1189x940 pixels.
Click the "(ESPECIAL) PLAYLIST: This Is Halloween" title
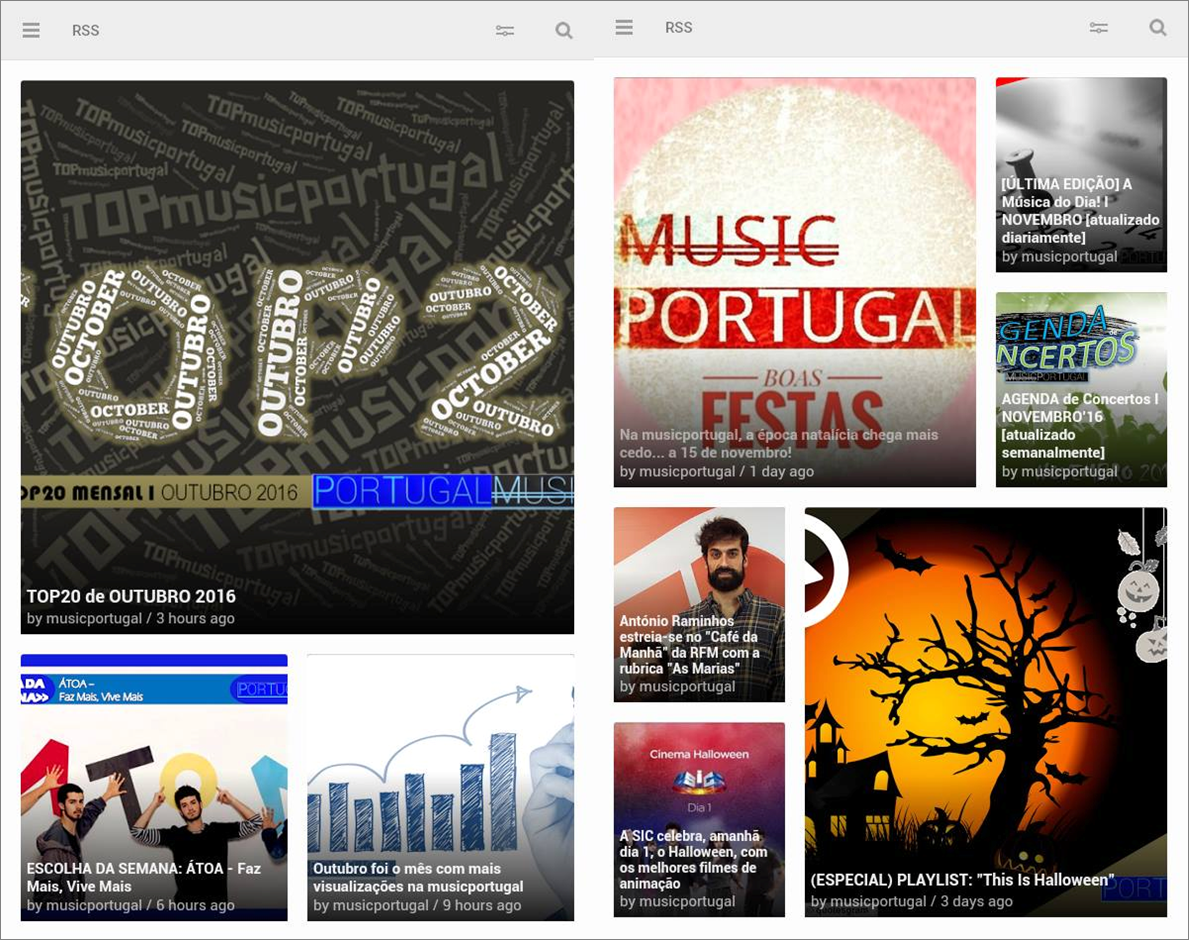click(x=962, y=880)
